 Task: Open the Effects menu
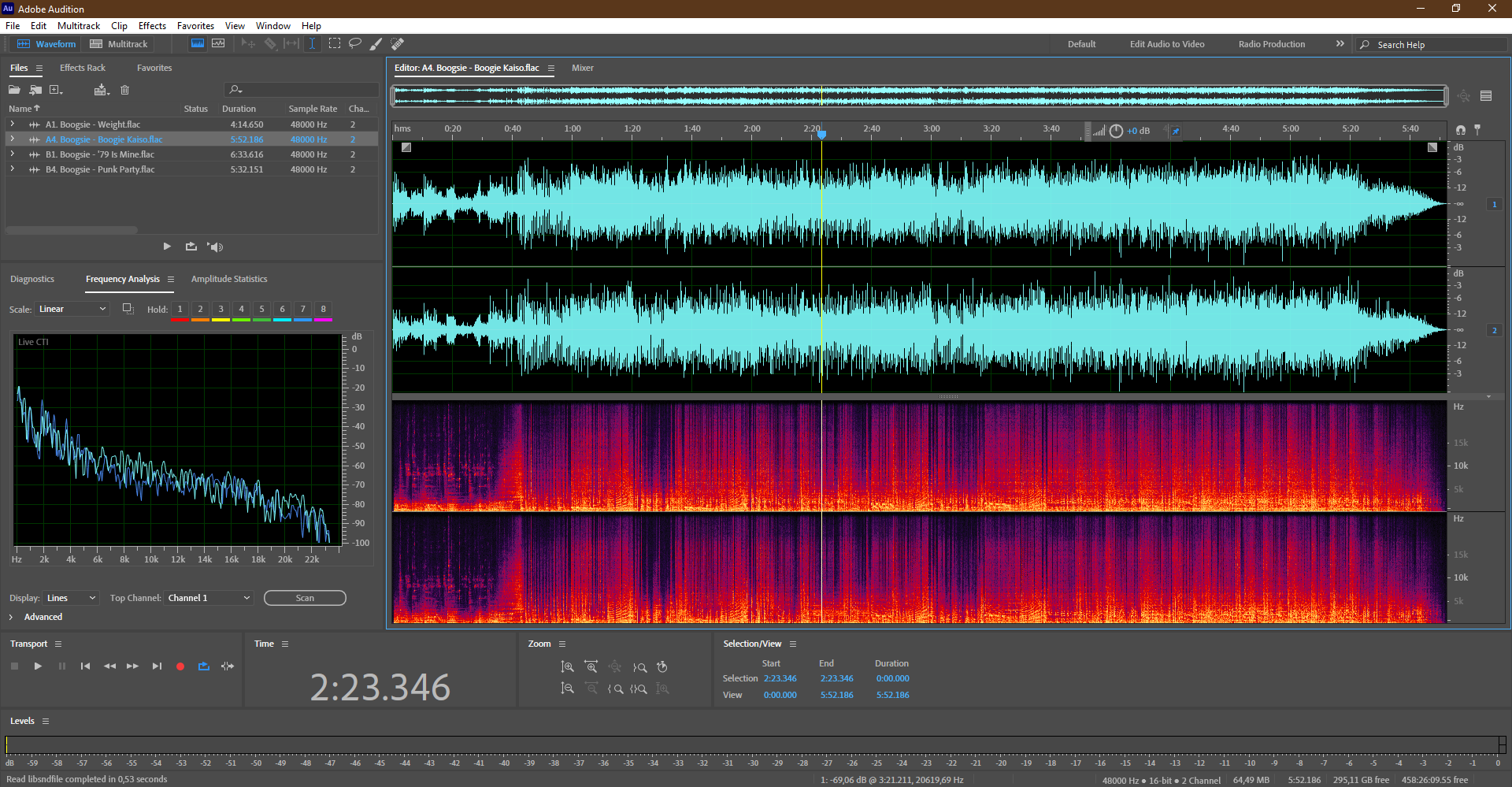point(152,26)
